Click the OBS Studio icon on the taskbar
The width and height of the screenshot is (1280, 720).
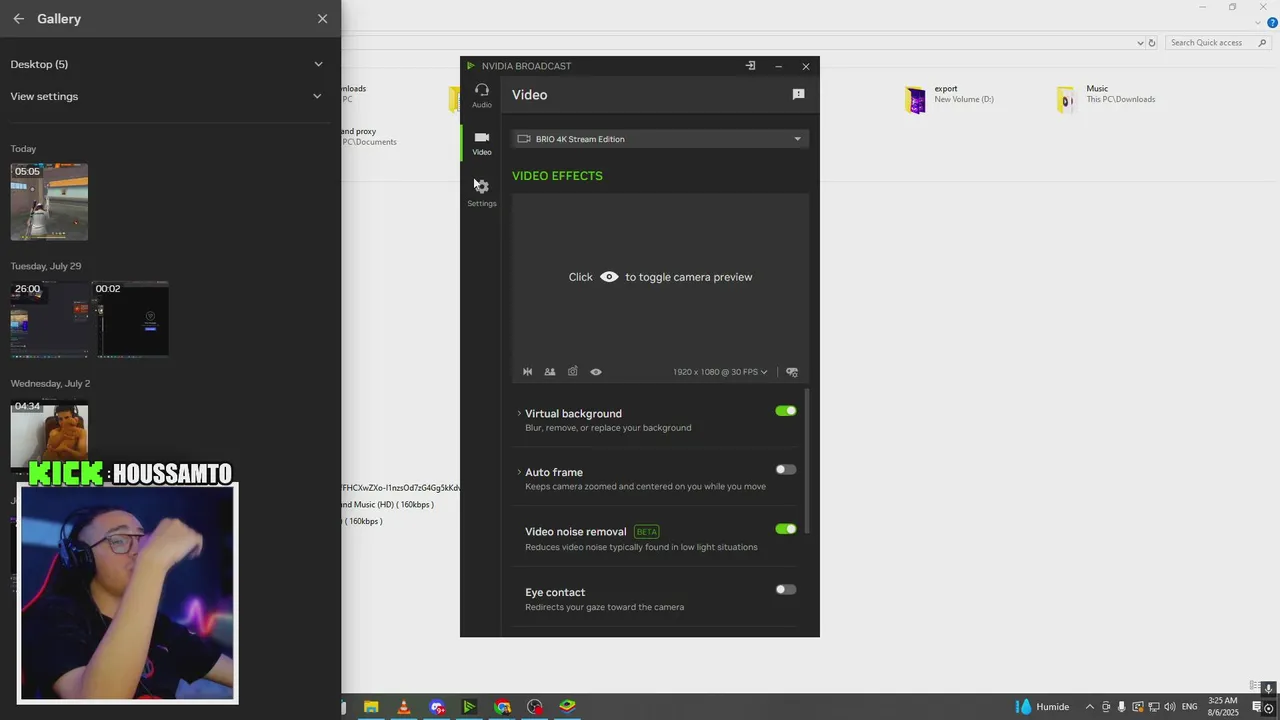(535, 707)
